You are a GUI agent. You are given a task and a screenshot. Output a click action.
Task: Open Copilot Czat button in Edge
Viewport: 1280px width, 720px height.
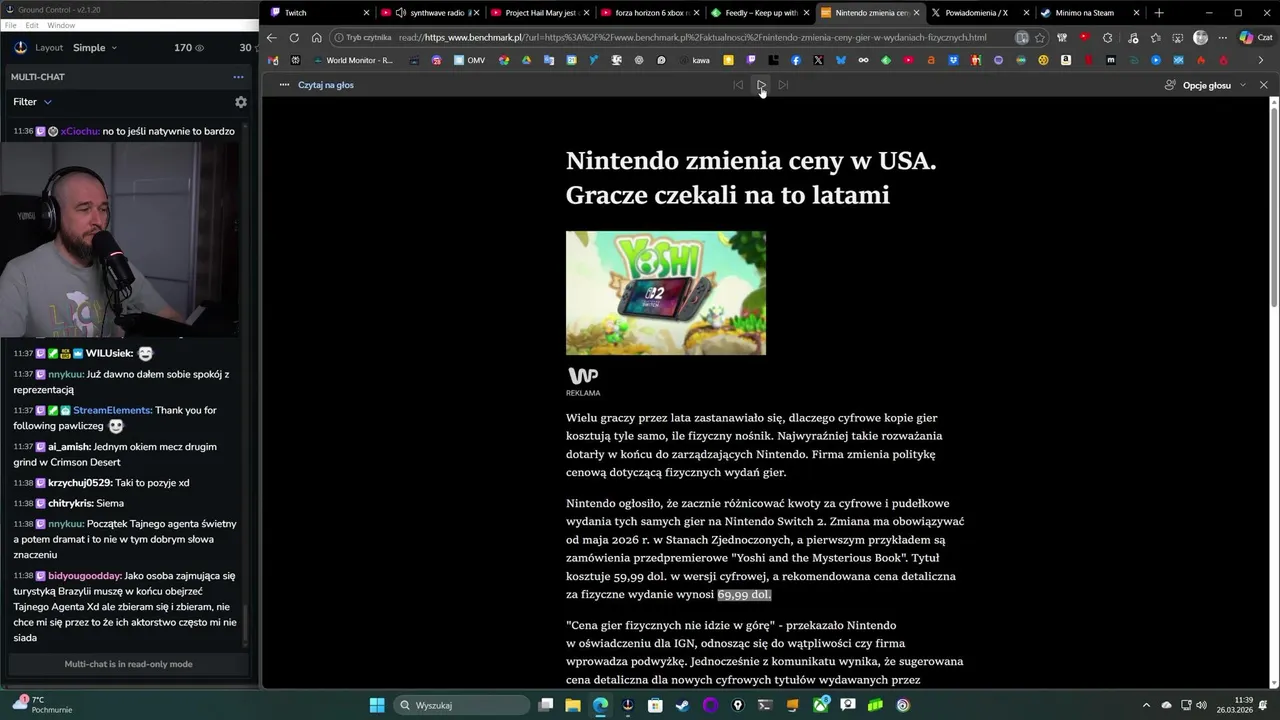coord(1255,38)
